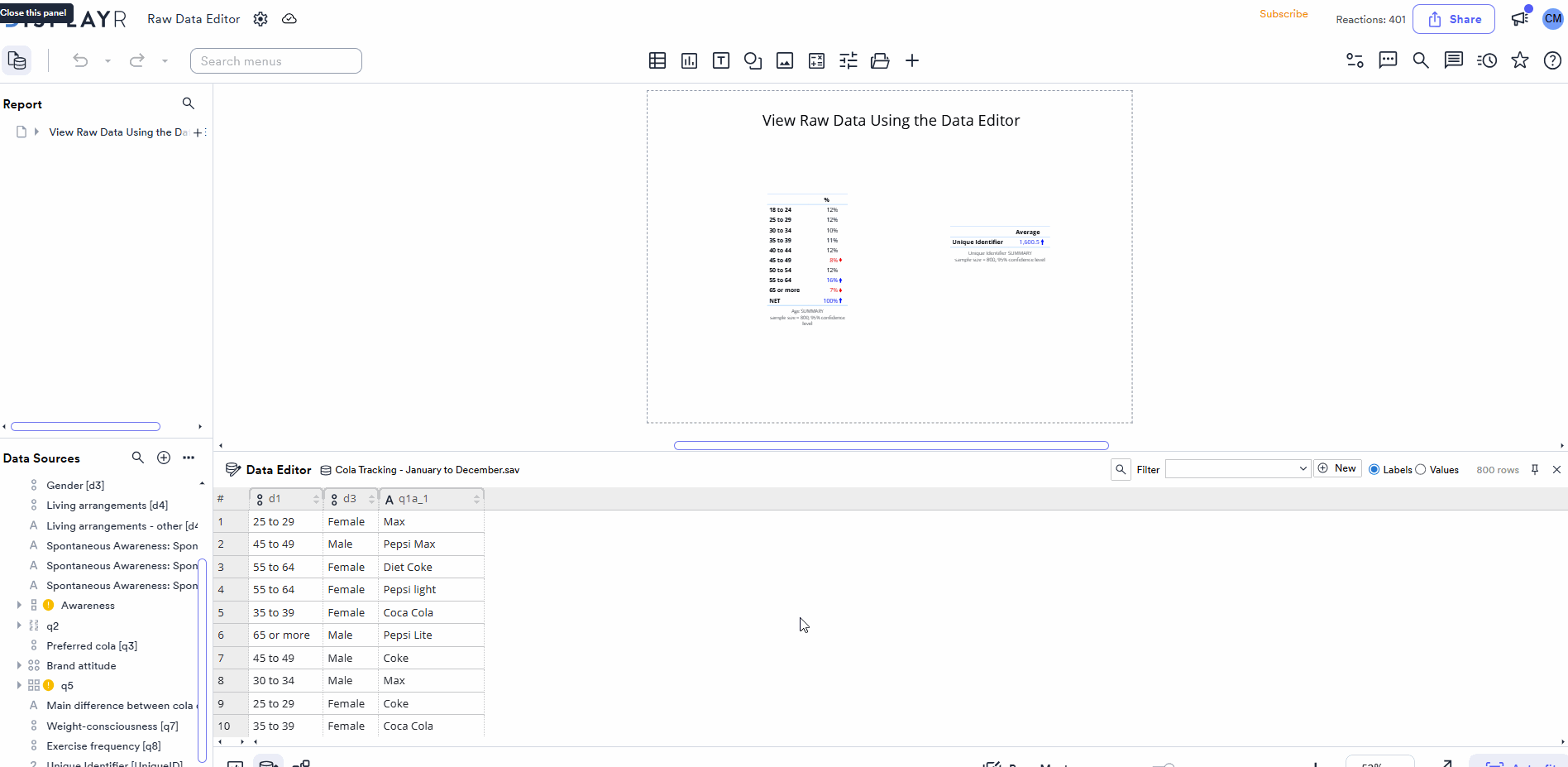
Task: Expand the Awareness data source node
Action: 19,605
